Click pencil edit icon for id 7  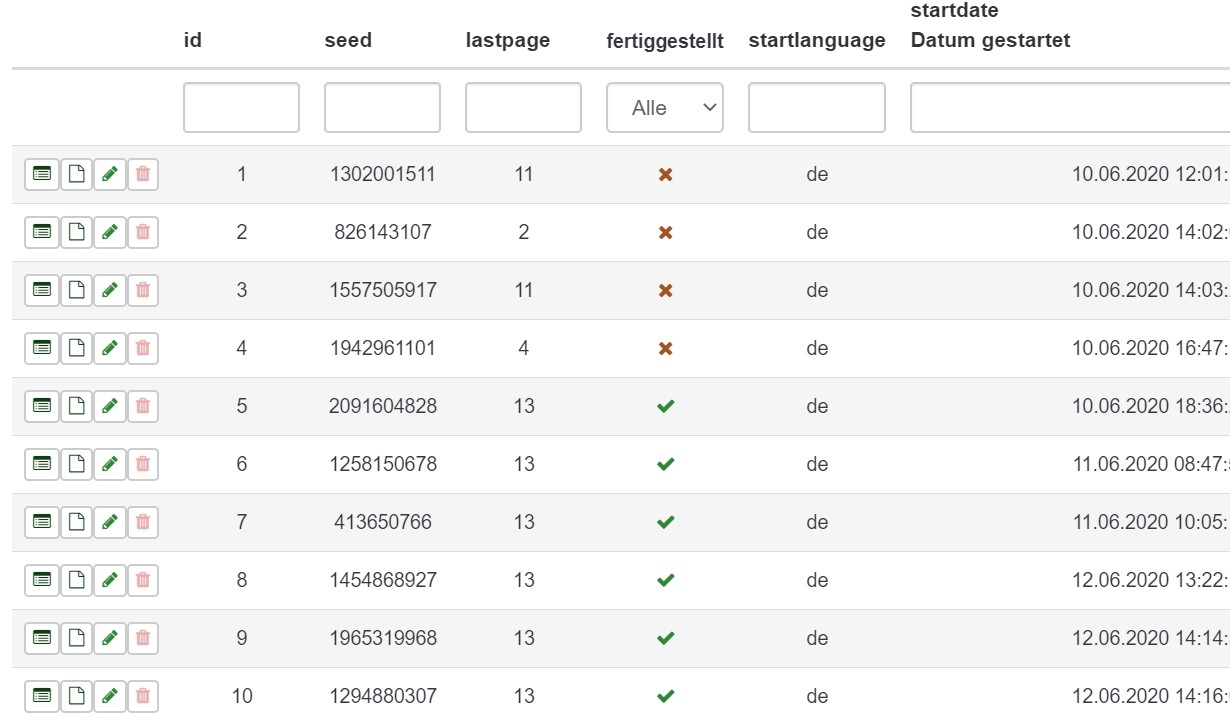tap(110, 522)
